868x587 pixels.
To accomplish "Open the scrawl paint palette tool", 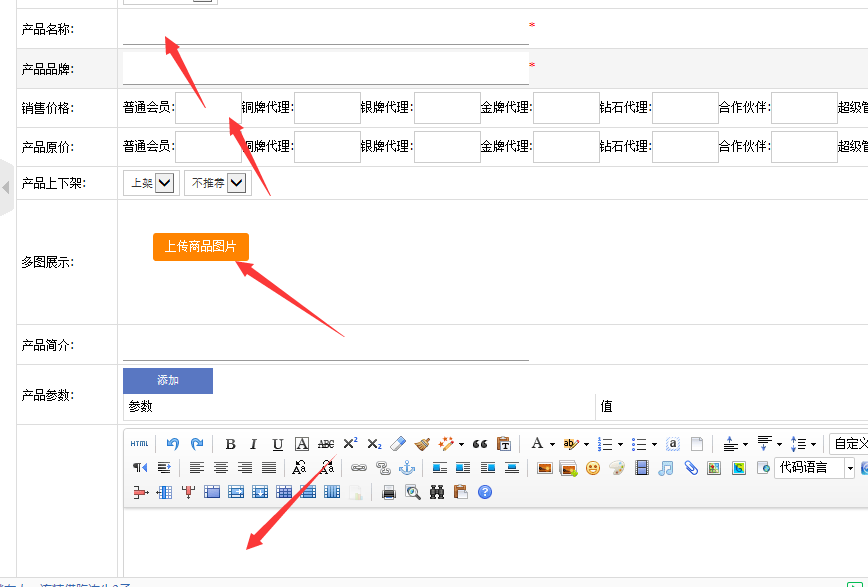I will point(617,468).
